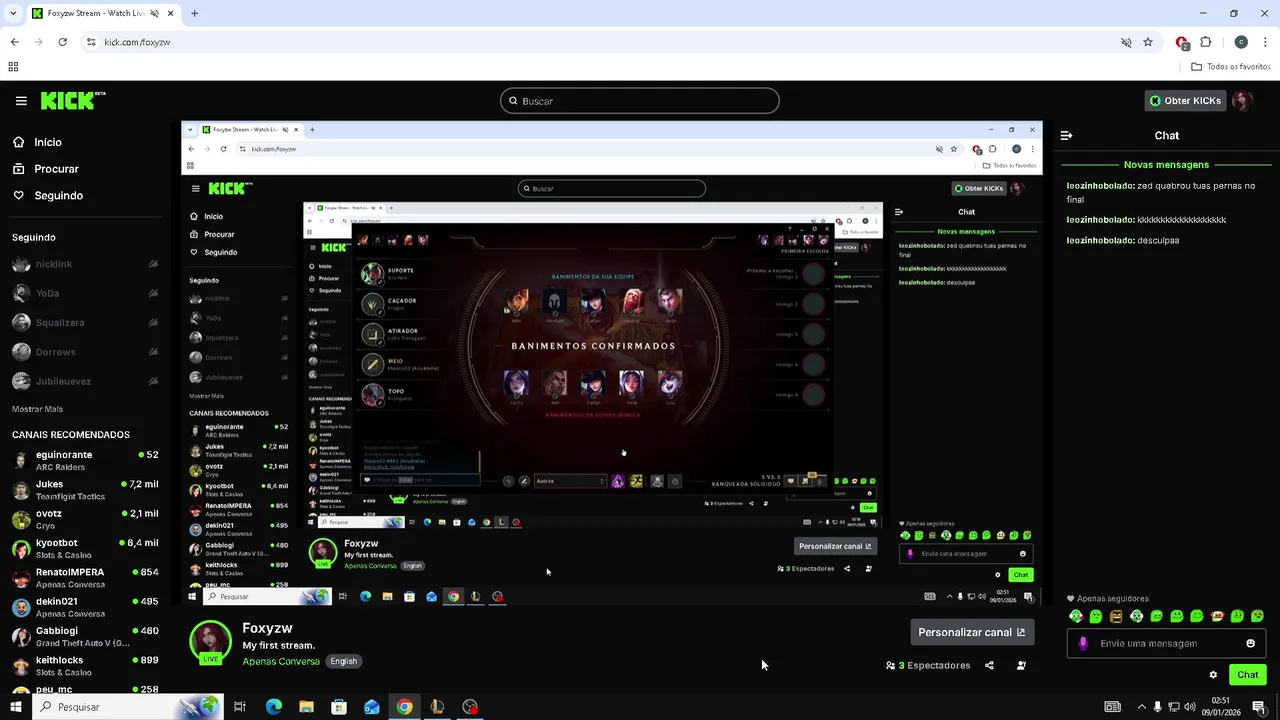Open Microsoft Edge from taskbar
Viewport: 1280px width, 720px height.
tap(274, 707)
